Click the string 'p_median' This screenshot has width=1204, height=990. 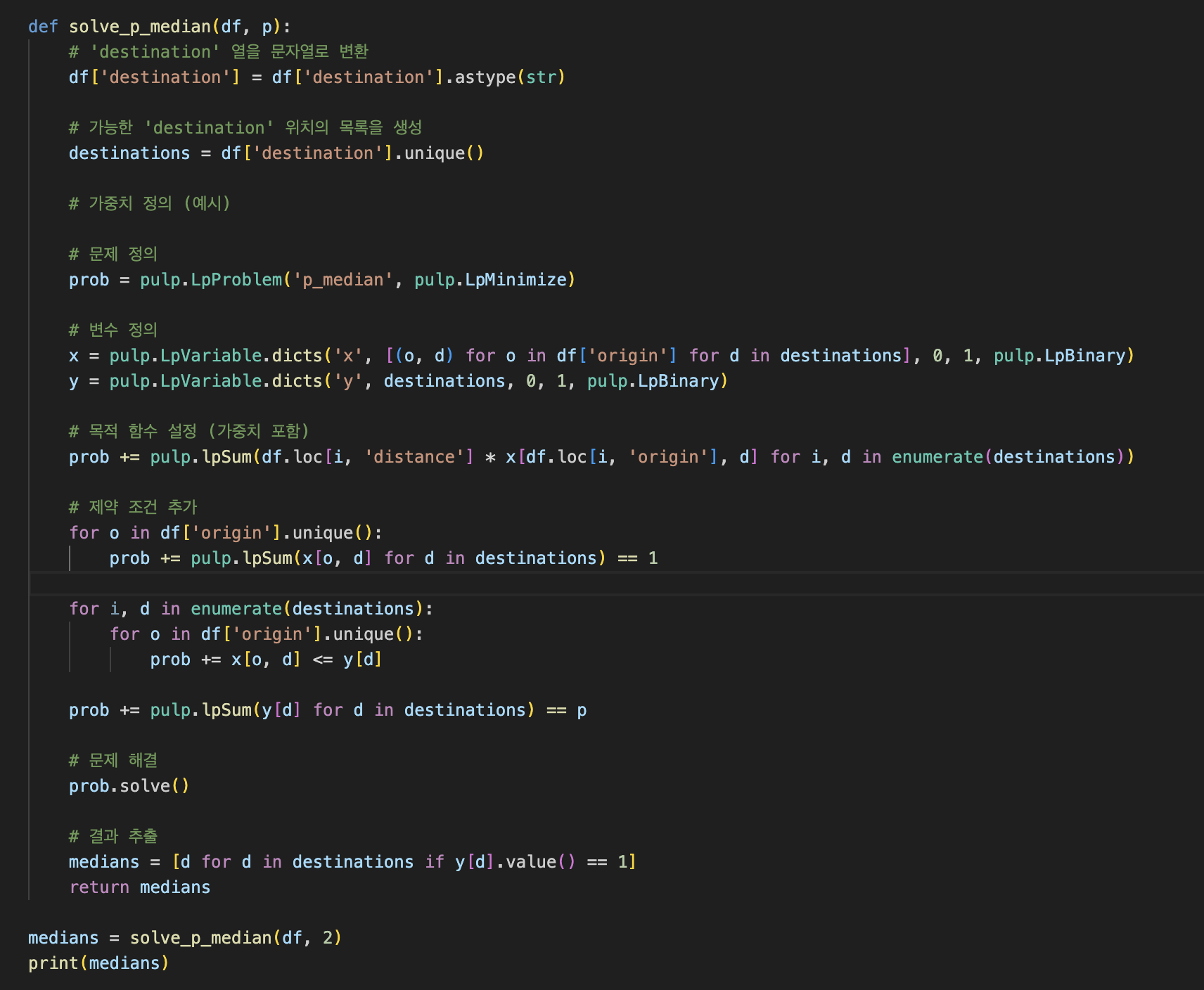[x=342, y=280]
